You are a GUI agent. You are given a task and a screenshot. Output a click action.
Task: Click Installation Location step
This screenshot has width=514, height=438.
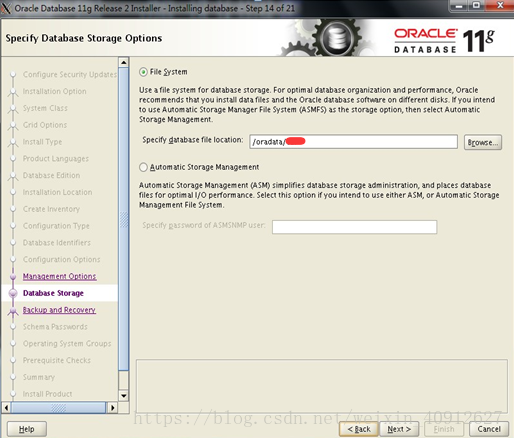57,192
